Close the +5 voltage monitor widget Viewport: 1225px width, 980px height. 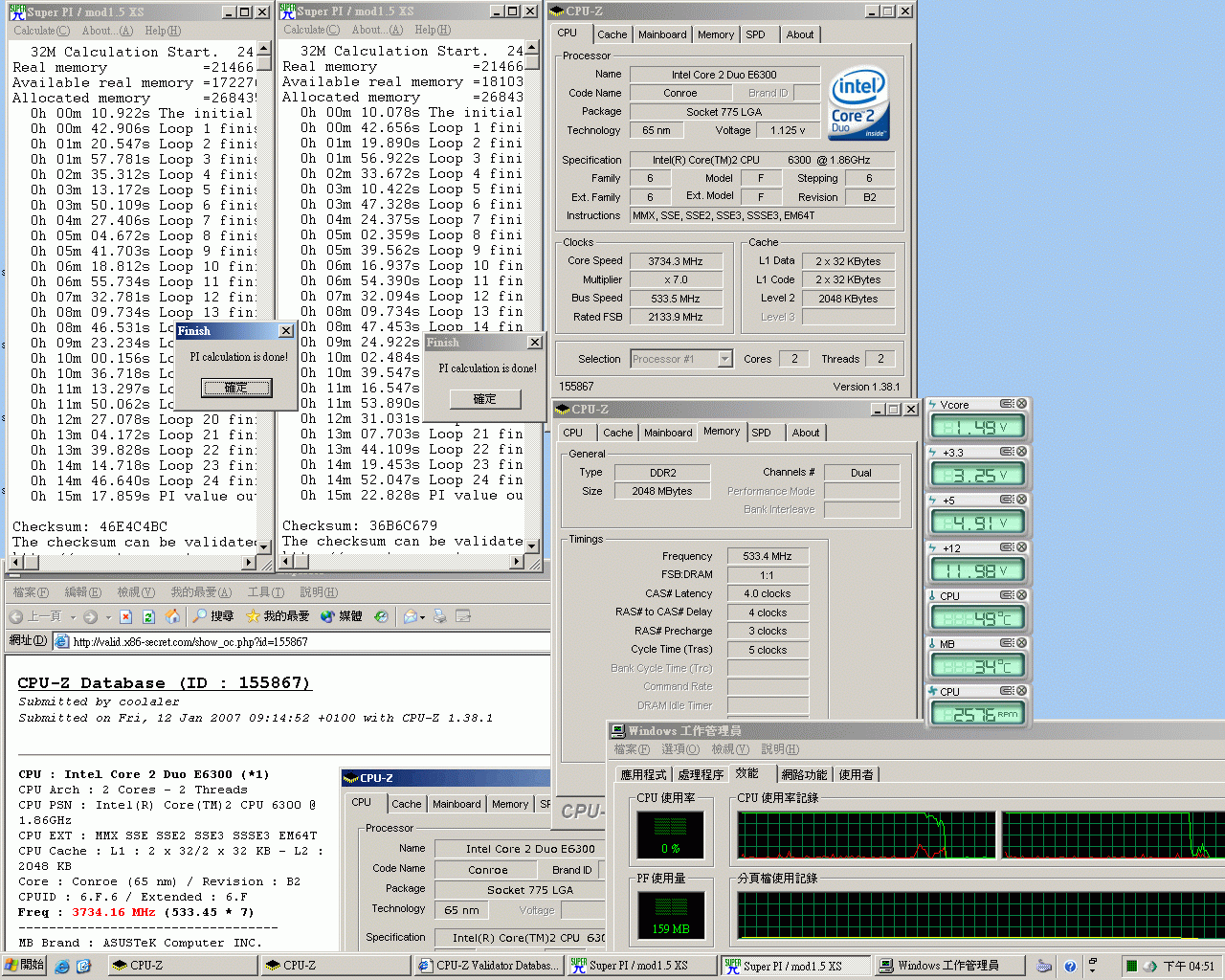coord(1021,500)
